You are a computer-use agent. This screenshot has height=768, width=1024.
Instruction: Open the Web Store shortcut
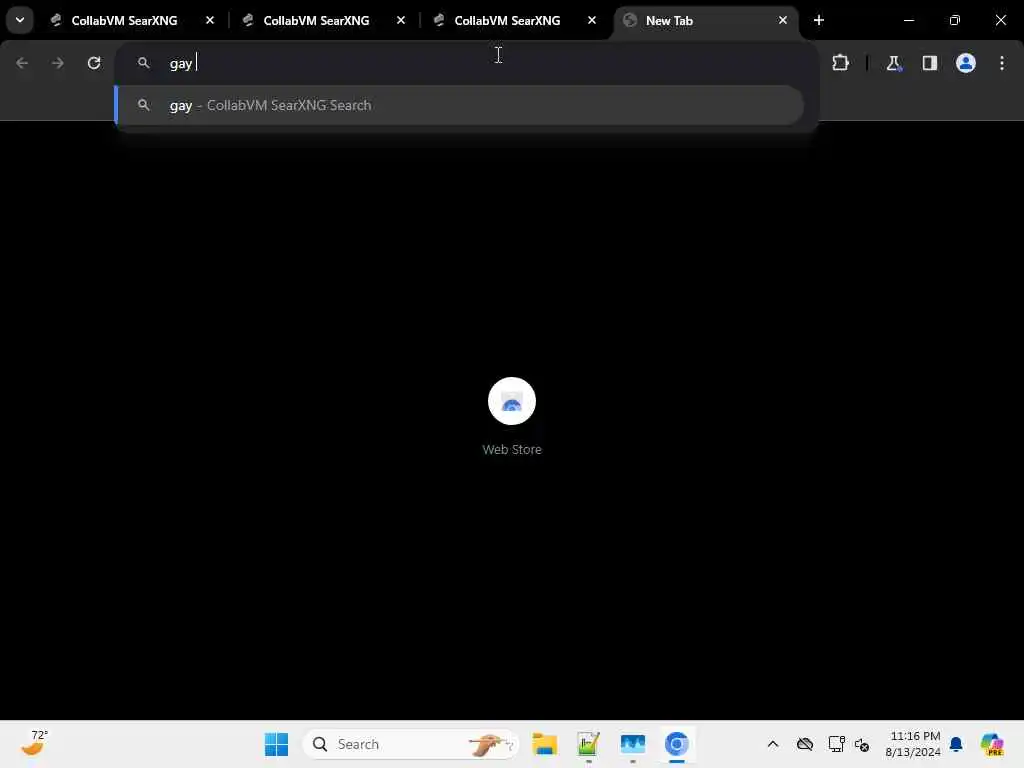coord(512,401)
